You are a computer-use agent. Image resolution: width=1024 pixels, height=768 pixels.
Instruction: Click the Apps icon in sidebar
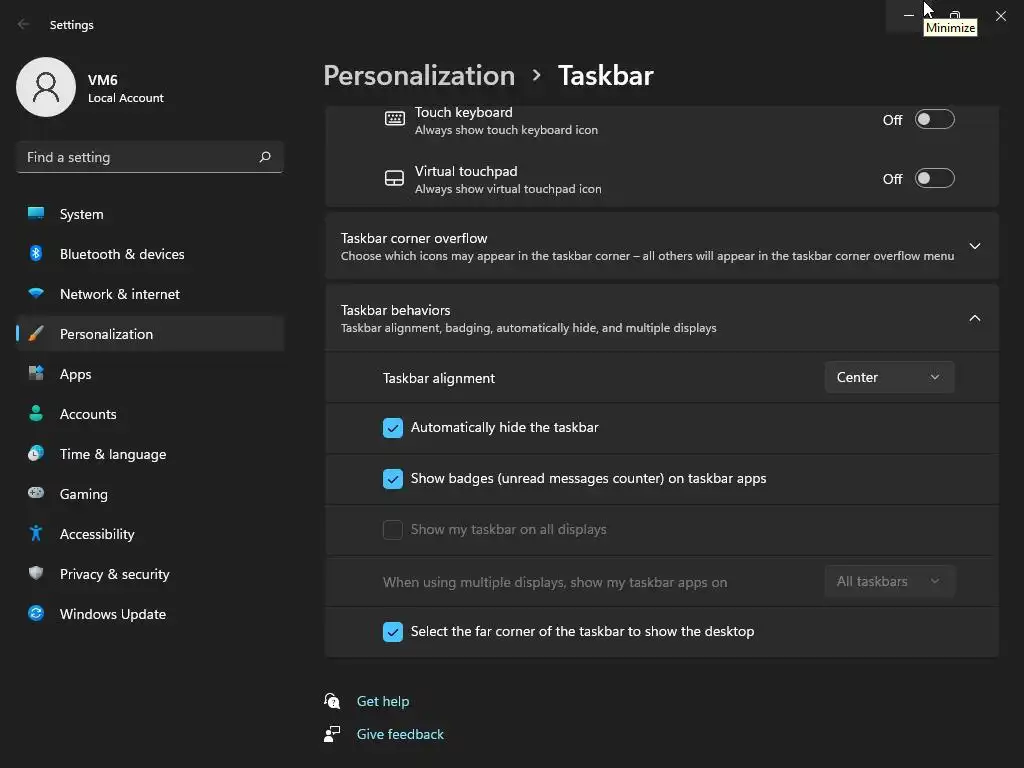click(36, 374)
